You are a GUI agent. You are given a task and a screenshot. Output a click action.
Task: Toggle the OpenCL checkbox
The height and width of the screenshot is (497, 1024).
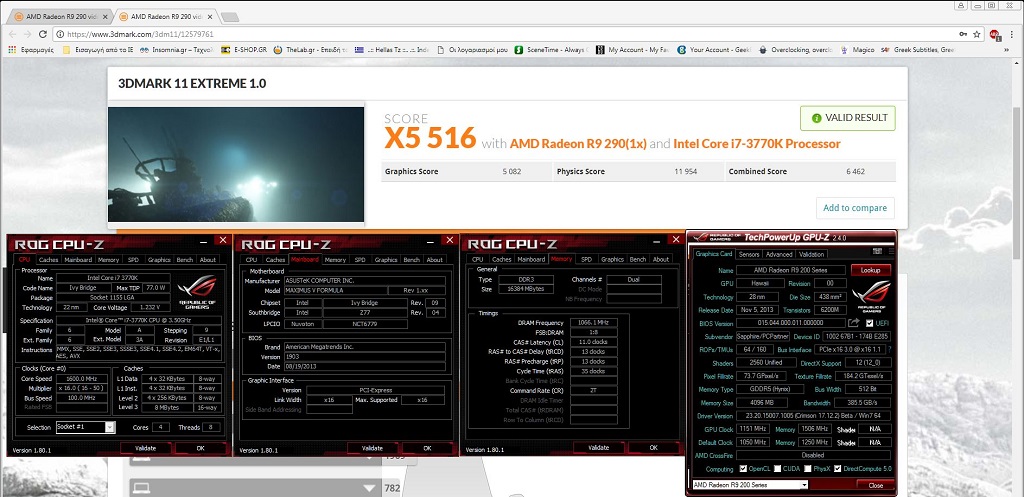[x=743, y=469]
